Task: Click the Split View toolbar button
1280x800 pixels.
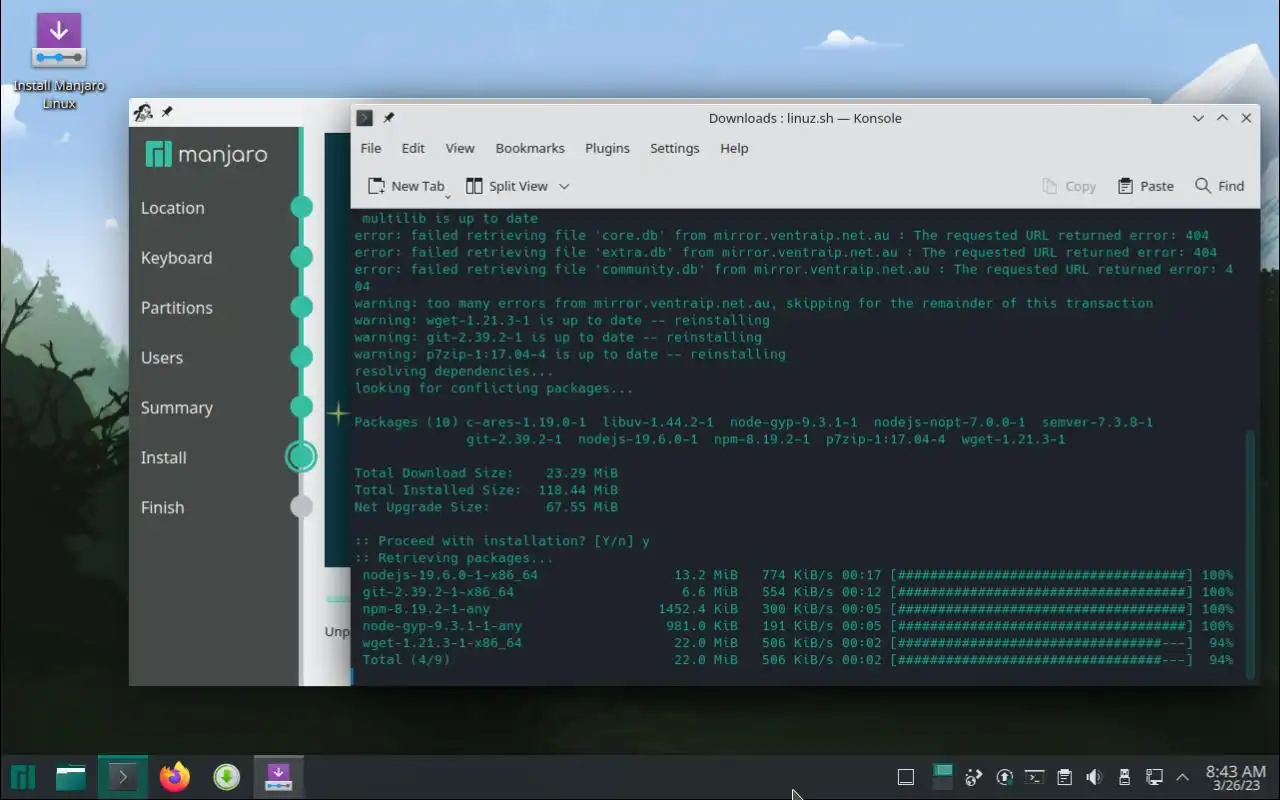Action: click(x=507, y=186)
